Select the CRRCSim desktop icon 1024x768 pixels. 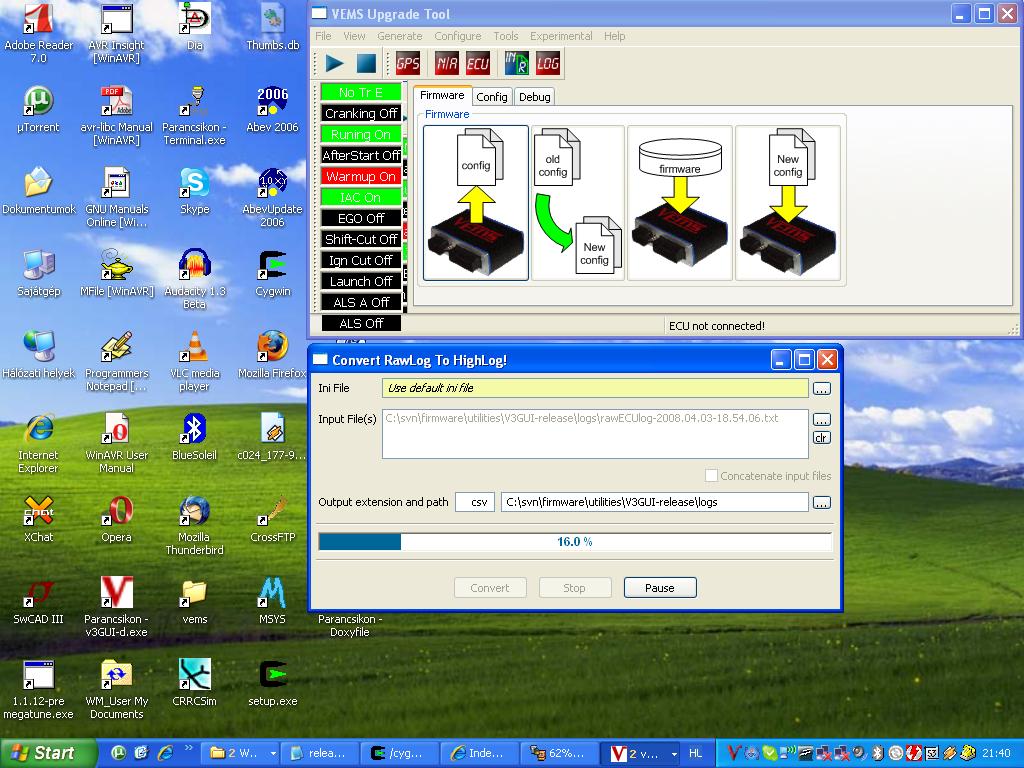[x=195, y=683]
